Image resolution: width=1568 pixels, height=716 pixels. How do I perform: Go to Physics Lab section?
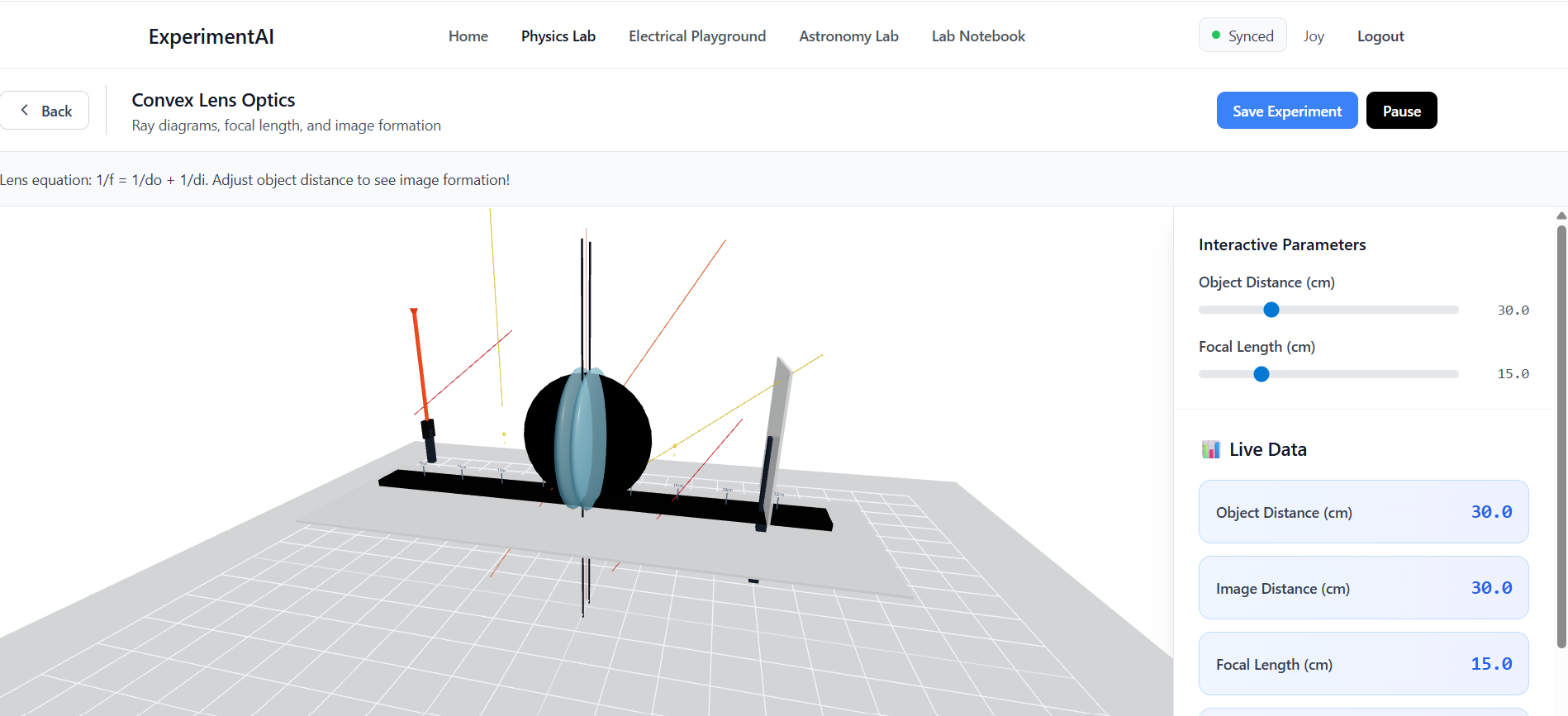coord(558,36)
